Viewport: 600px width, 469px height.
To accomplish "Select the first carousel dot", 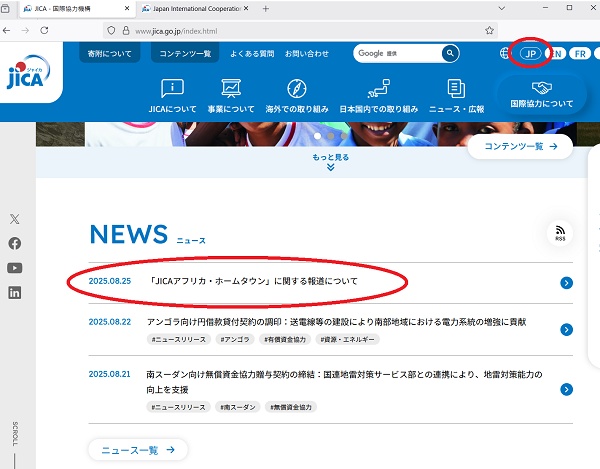I will coord(317,136).
